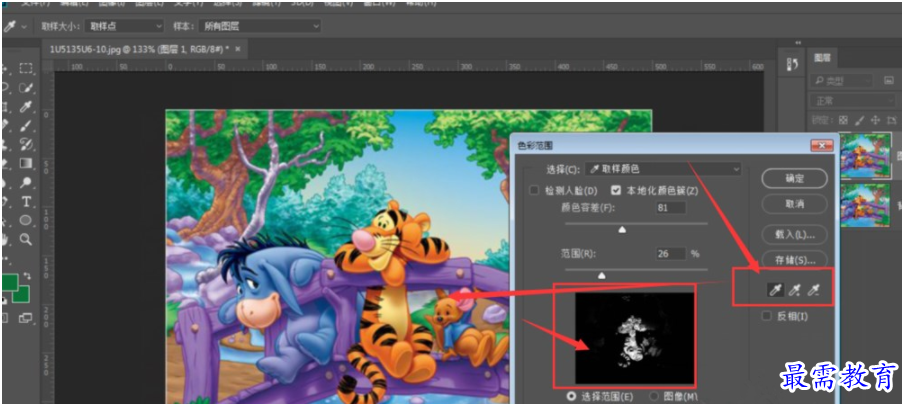The width and height of the screenshot is (904, 408).
Task: Select the Horizontal Type tool
Action: pyautogui.click(x=26, y=202)
